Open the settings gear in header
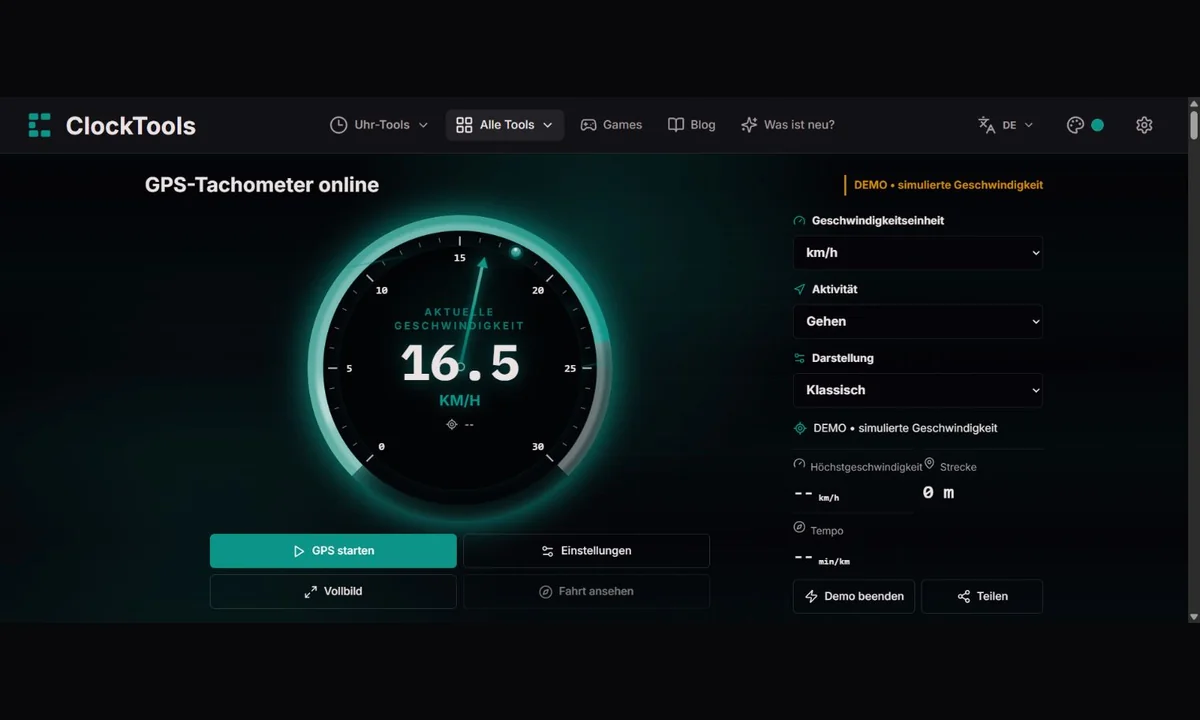This screenshot has height=720, width=1200. [x=1145, y=125]
